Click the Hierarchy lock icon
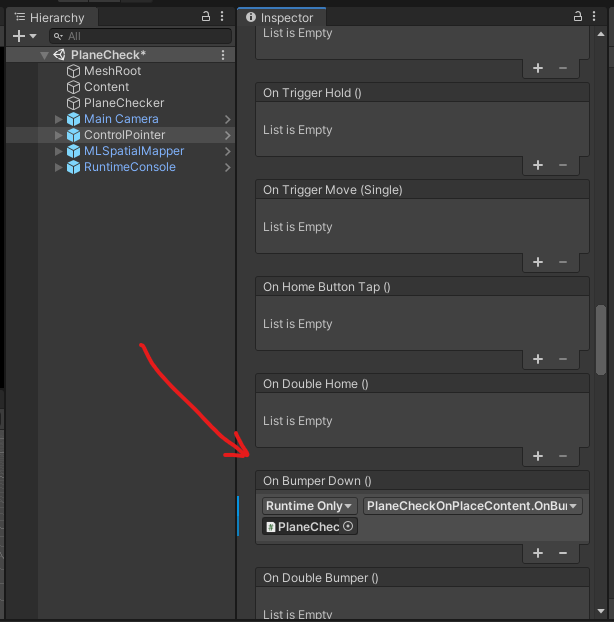 [205, 17]
